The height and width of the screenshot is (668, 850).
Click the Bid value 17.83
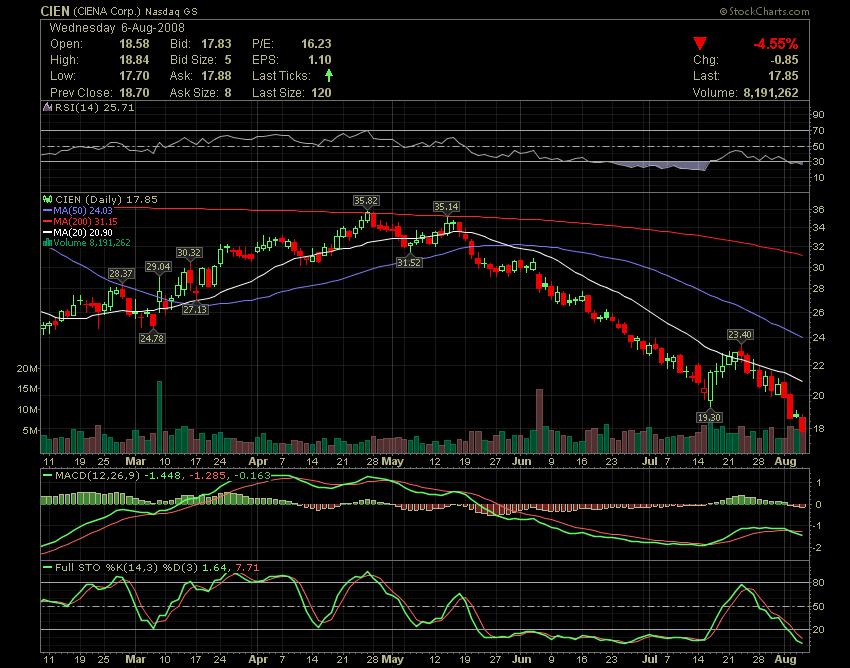pos(216,44)
